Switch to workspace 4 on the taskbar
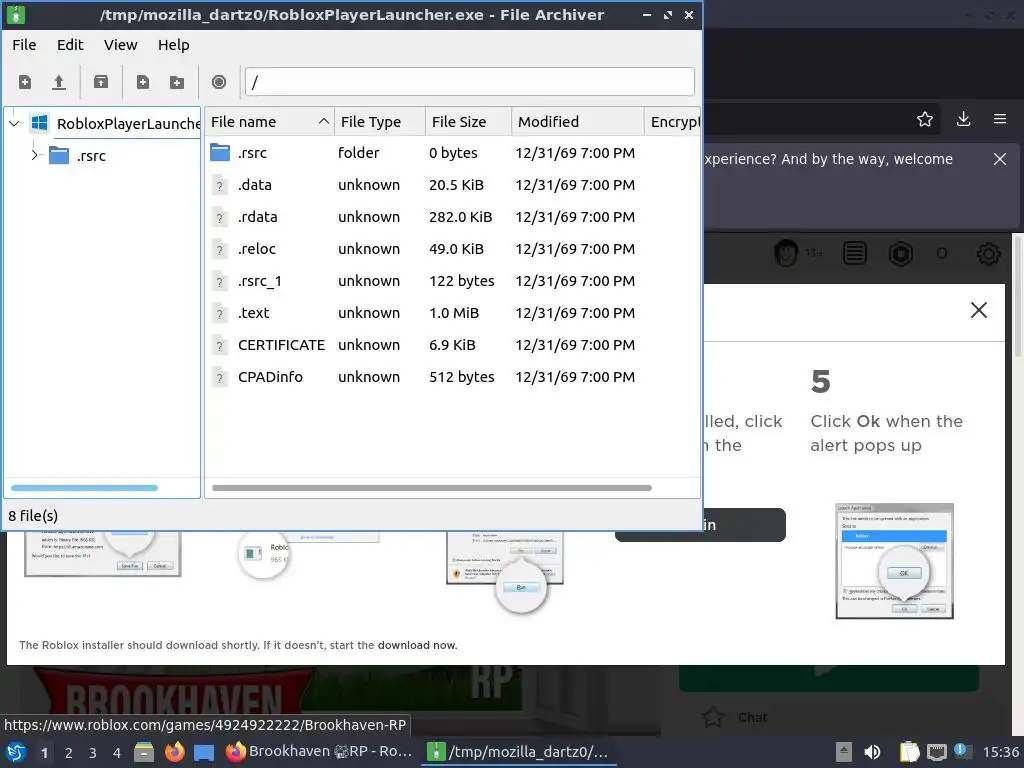This screenshot has width=1024, height=768. [117, 753]
